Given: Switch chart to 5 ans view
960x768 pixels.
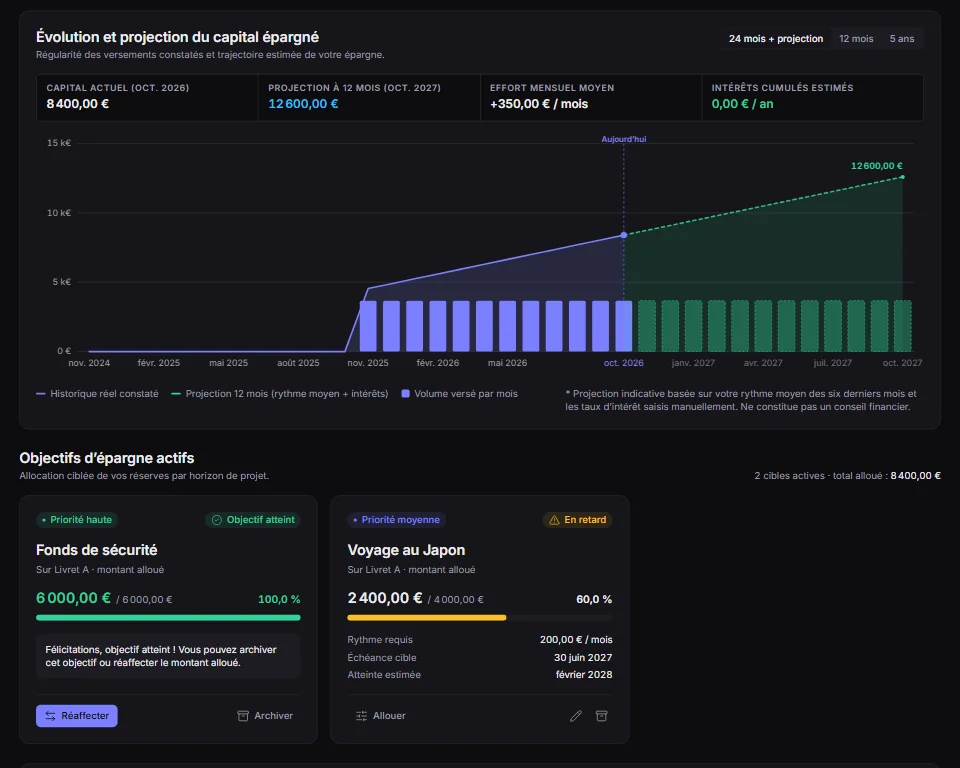Looking at the screenshot, I should pyautogui.click(x=901, y=39).
